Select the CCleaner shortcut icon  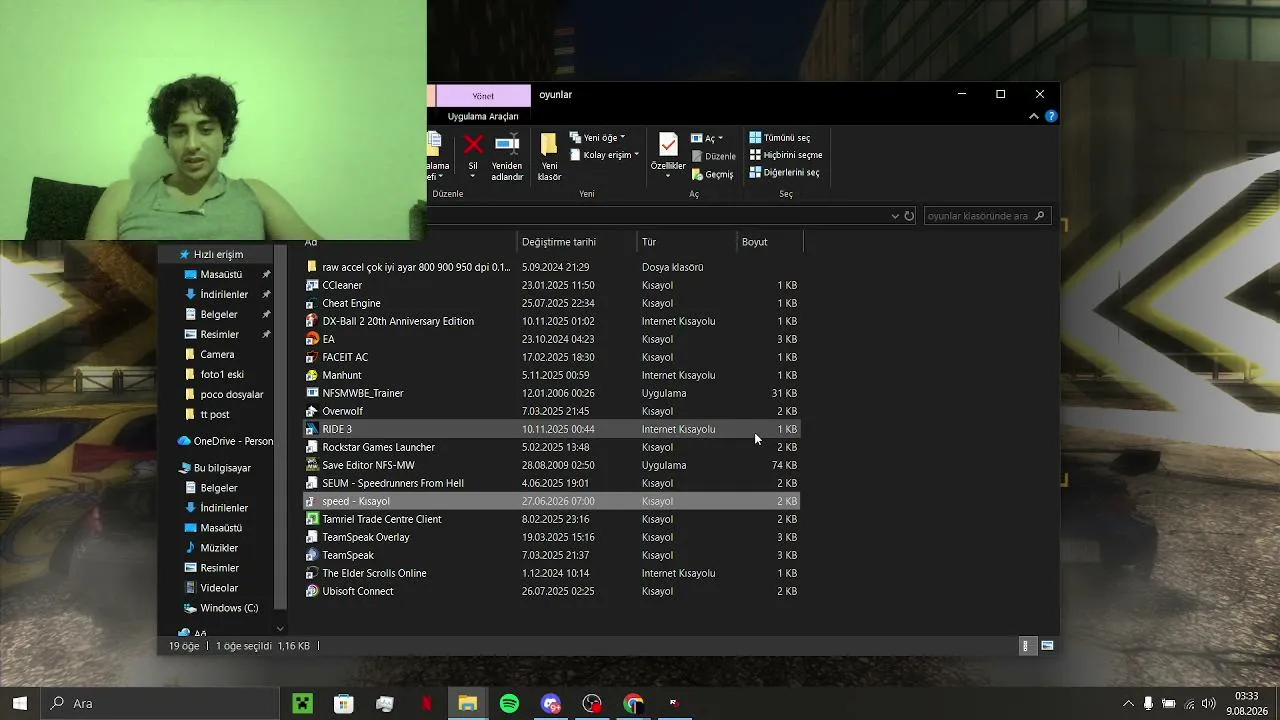click(x=312, y=285)
